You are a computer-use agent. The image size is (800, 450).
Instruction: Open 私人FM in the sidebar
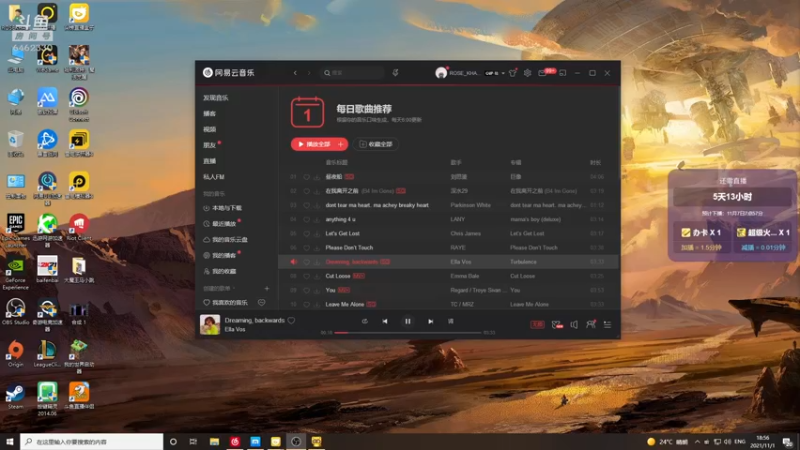(213, 177)
